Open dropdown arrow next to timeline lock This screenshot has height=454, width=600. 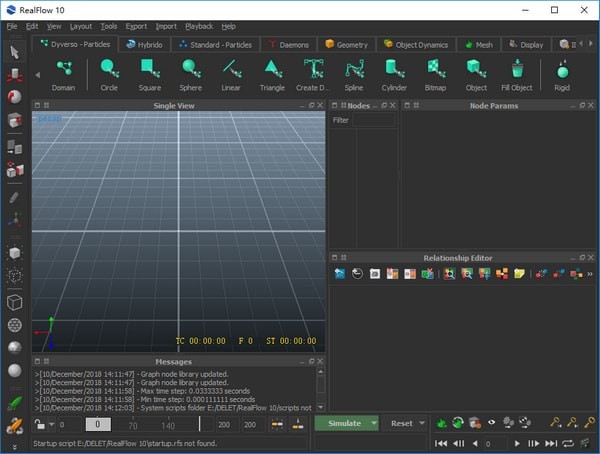click(51, 425)
